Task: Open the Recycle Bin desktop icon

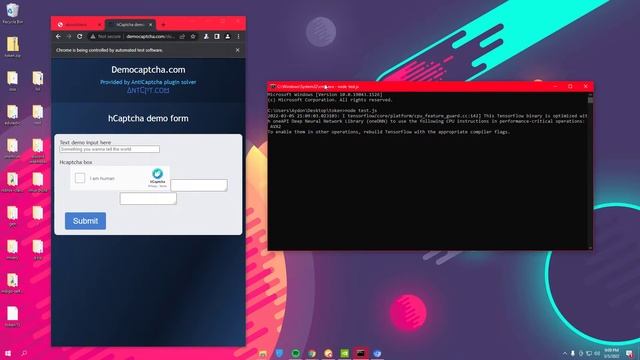Action: [x=13, y=13]
